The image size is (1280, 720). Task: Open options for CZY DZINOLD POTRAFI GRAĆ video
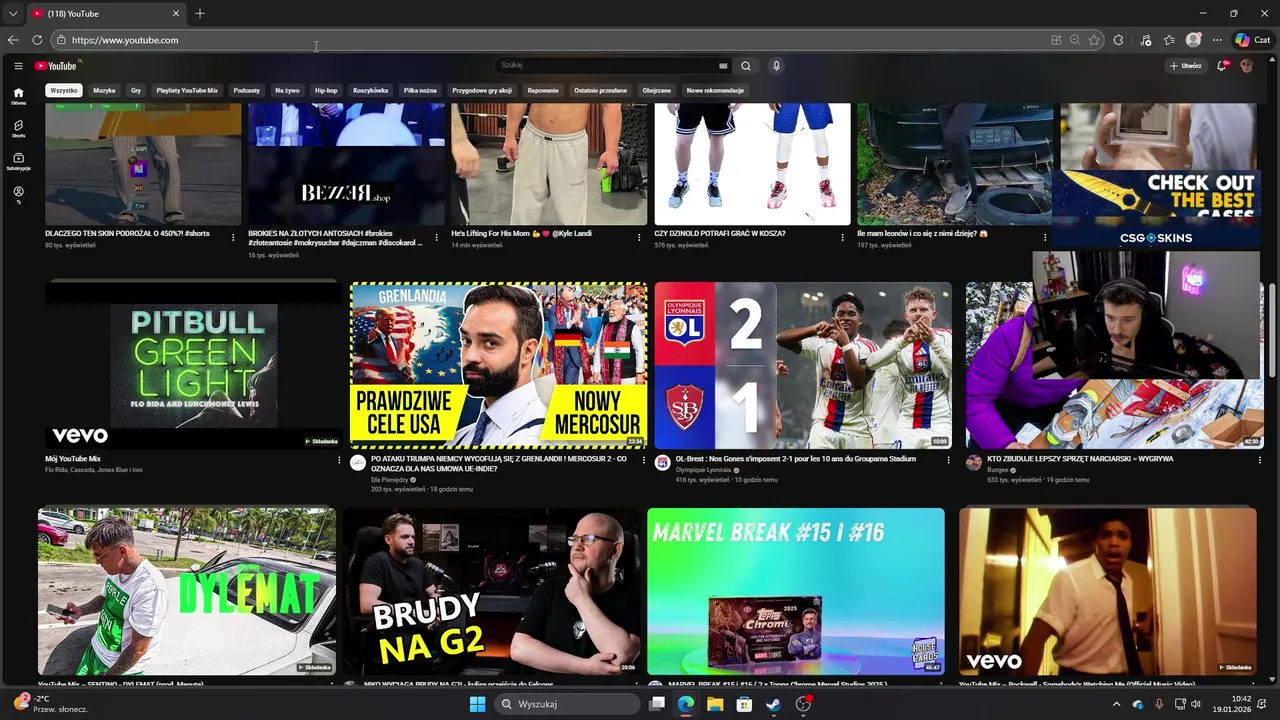842,238
